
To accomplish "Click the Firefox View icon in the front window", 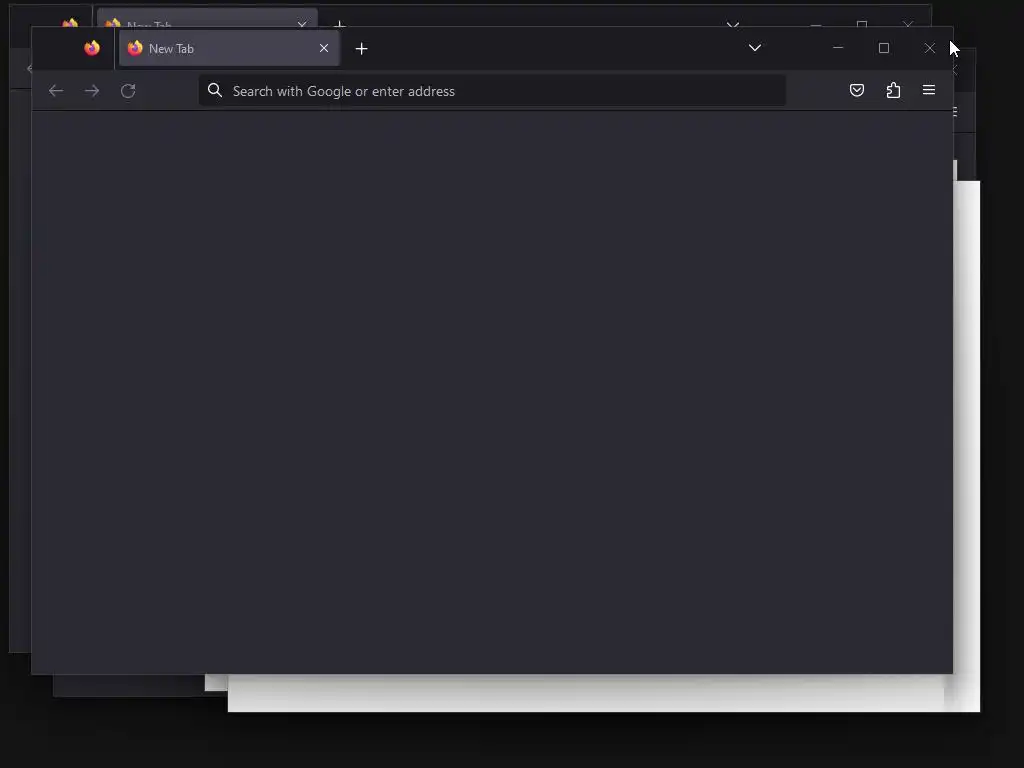I will tap(92, 48).
